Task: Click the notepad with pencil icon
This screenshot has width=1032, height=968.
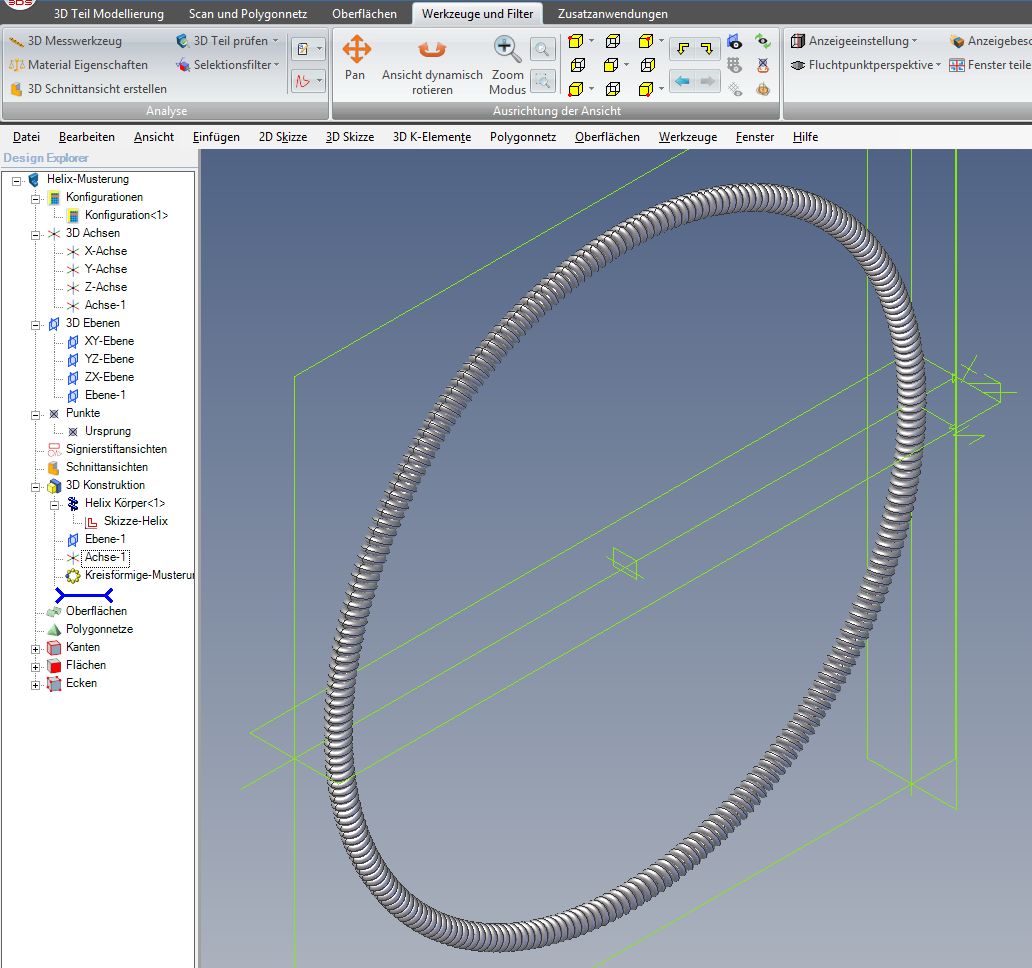Action: pyautogui.click(x=303, y=49)
